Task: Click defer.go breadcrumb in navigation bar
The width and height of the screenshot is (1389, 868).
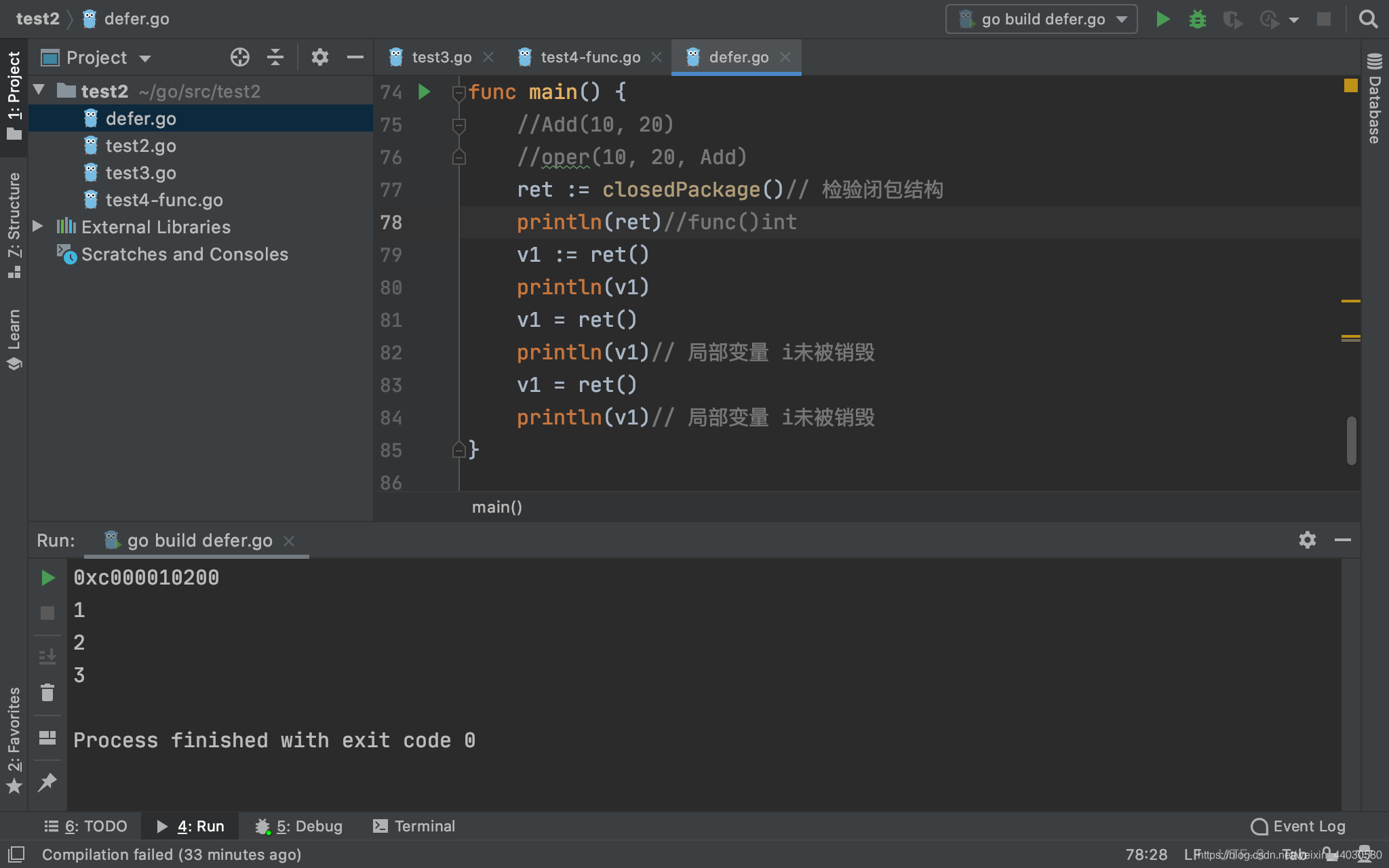Action: (126, 19)
